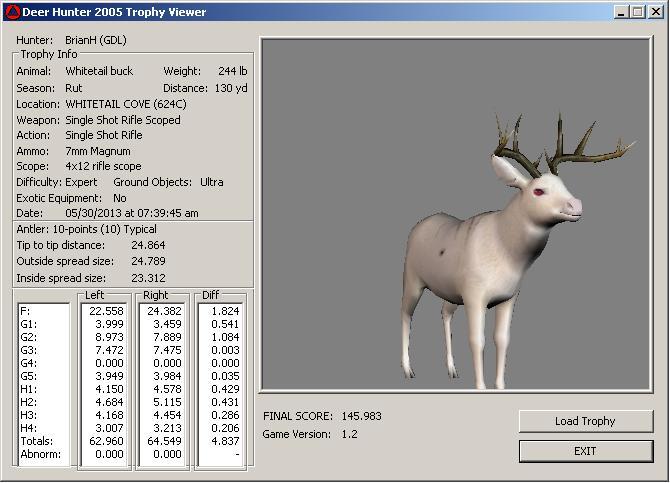Click the season value Rut
This screenshot has width=670, height=483.
coord(73,88)
